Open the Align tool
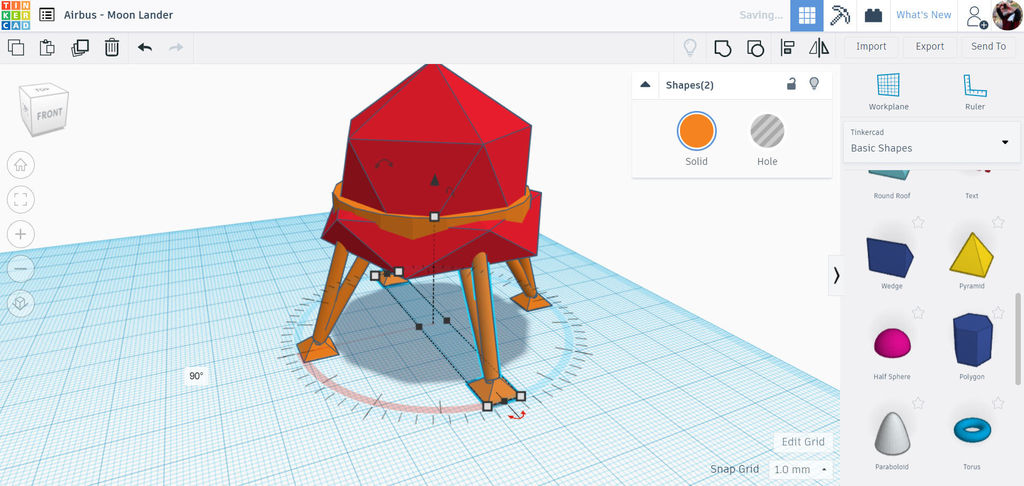The width and height of the screenshot is (1024, 486). click(x=788, y=48)
